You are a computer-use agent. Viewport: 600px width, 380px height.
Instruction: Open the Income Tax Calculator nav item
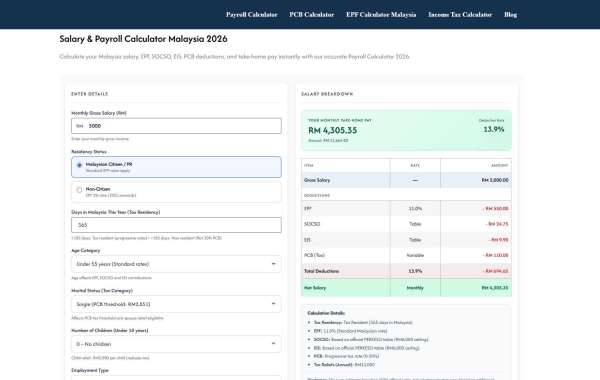tap(460, 15)
